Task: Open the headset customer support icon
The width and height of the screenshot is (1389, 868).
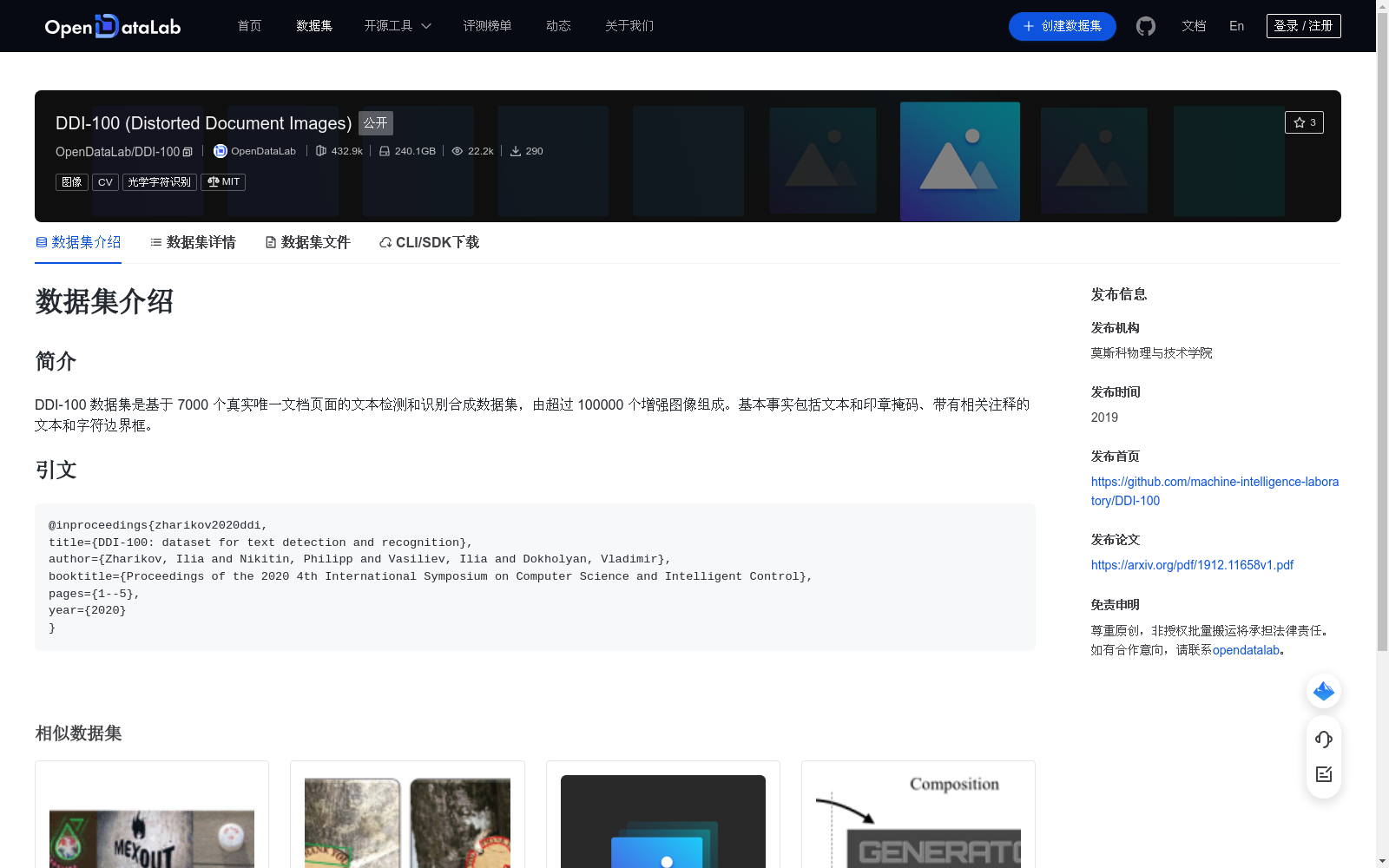Action: pyautogui.click(x=1324, y=740)
